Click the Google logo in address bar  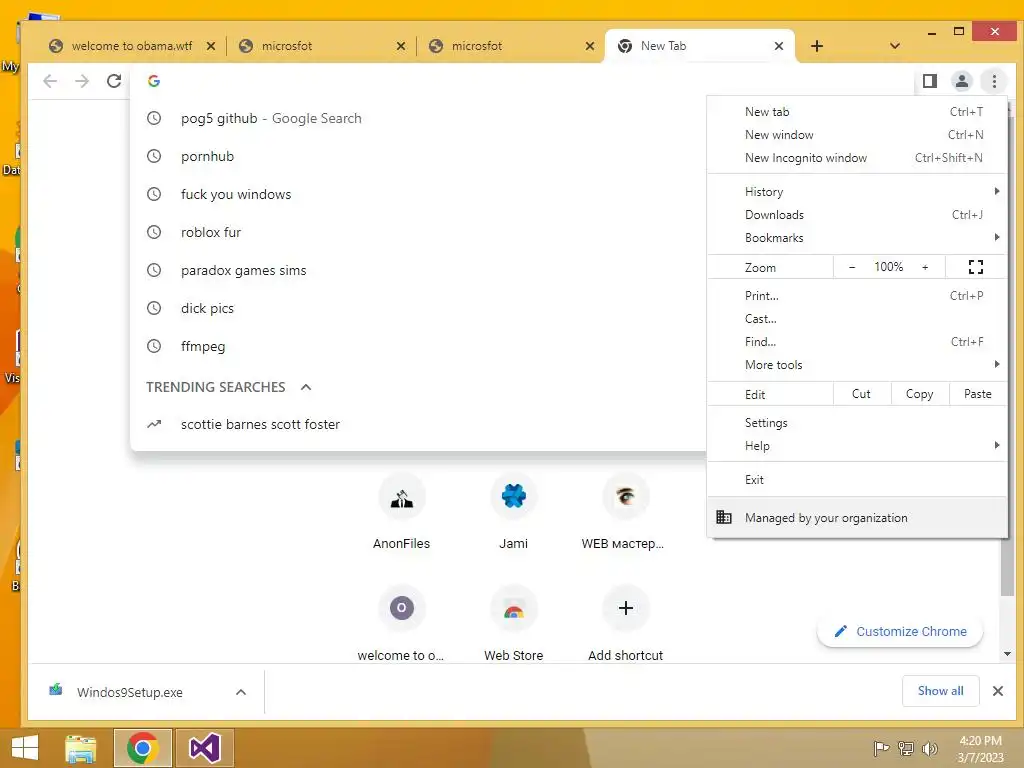[154, 81]
